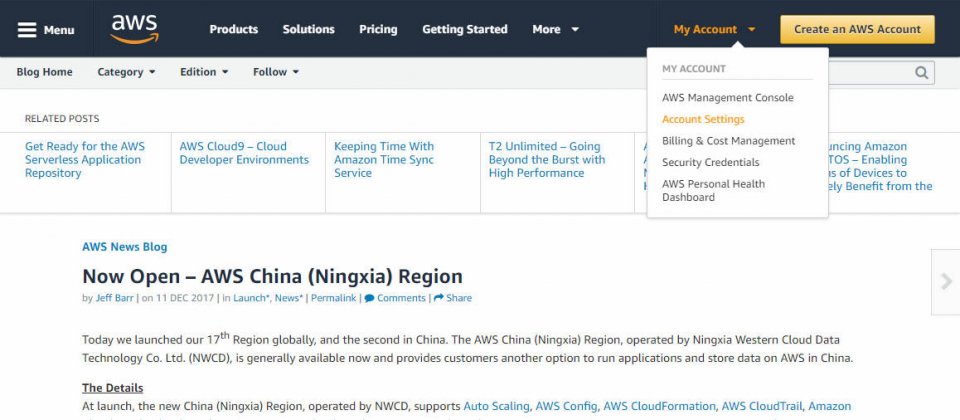Select AWS Management Console menu entry

(x=727, y=98)
